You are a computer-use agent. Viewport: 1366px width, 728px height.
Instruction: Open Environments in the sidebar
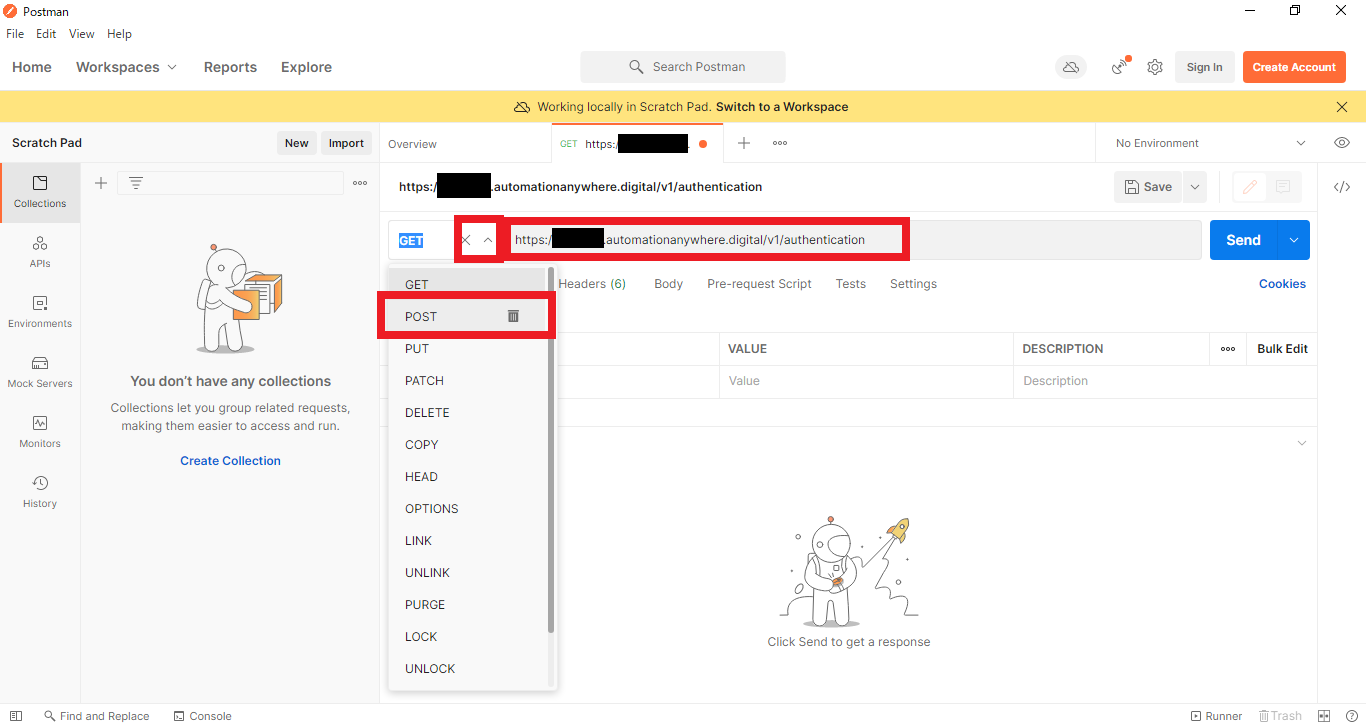(40, 312)
